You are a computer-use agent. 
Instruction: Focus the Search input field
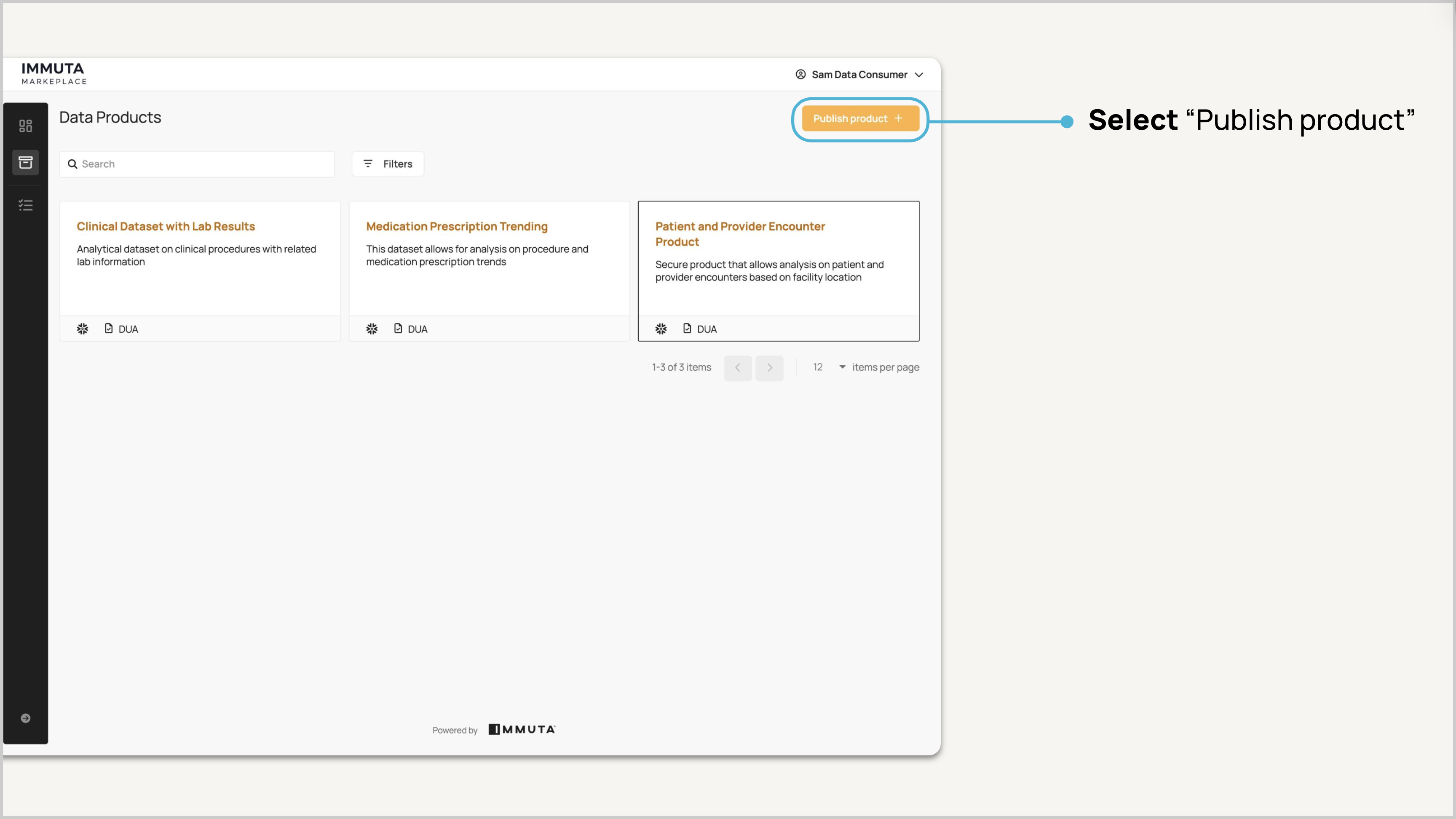click(x=203, y=164)
